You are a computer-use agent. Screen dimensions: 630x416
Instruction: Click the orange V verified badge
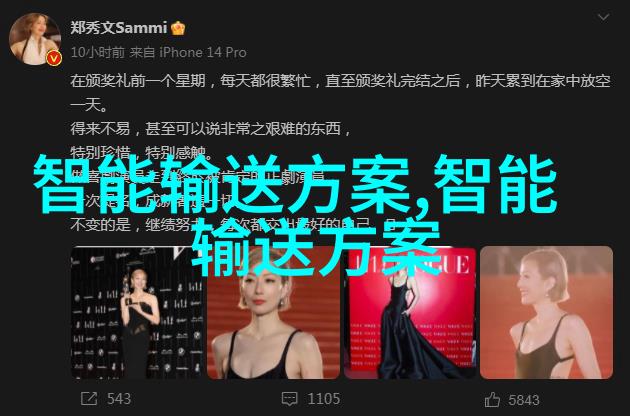[x=54, y=59]
